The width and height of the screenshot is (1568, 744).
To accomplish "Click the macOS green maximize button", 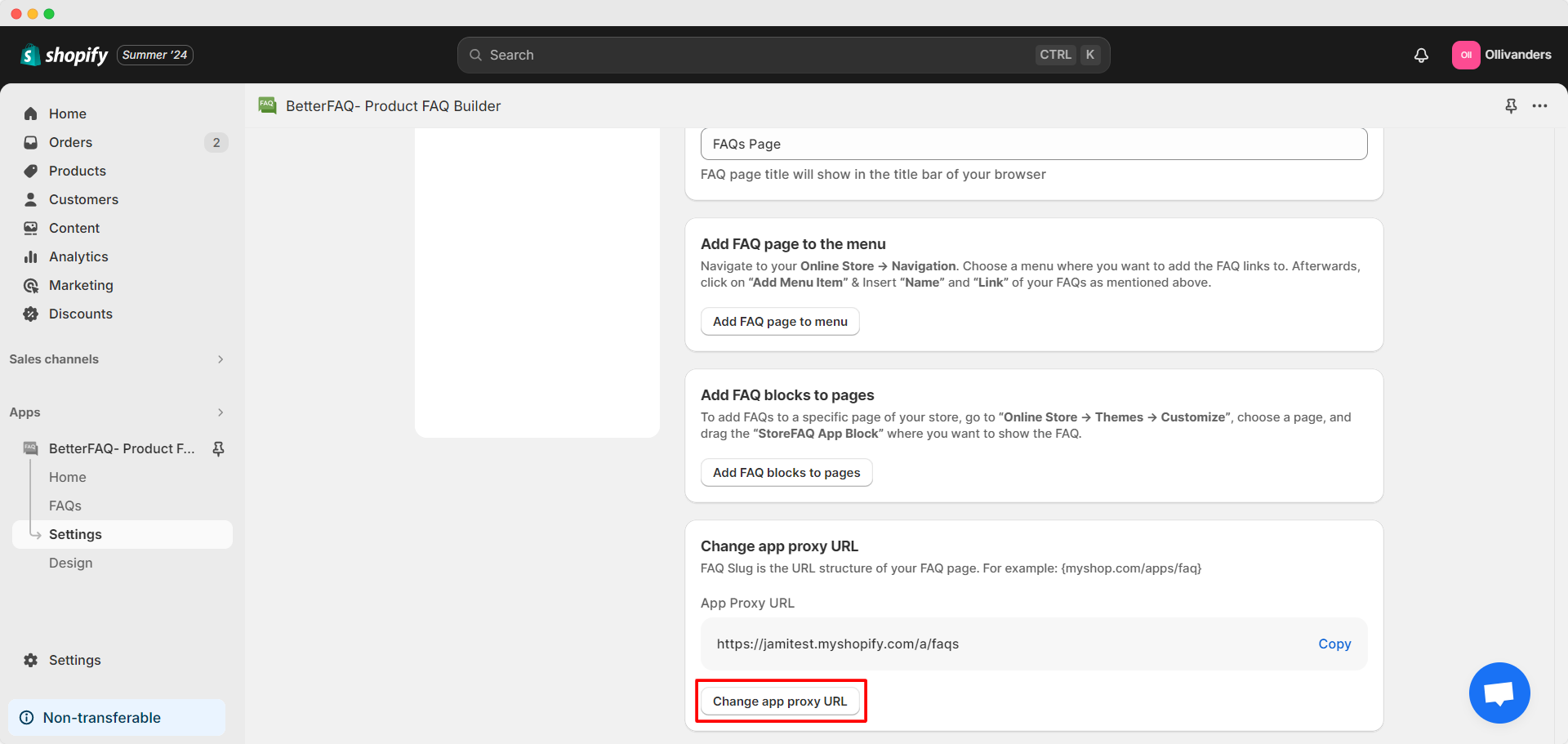I will (49, 14).
